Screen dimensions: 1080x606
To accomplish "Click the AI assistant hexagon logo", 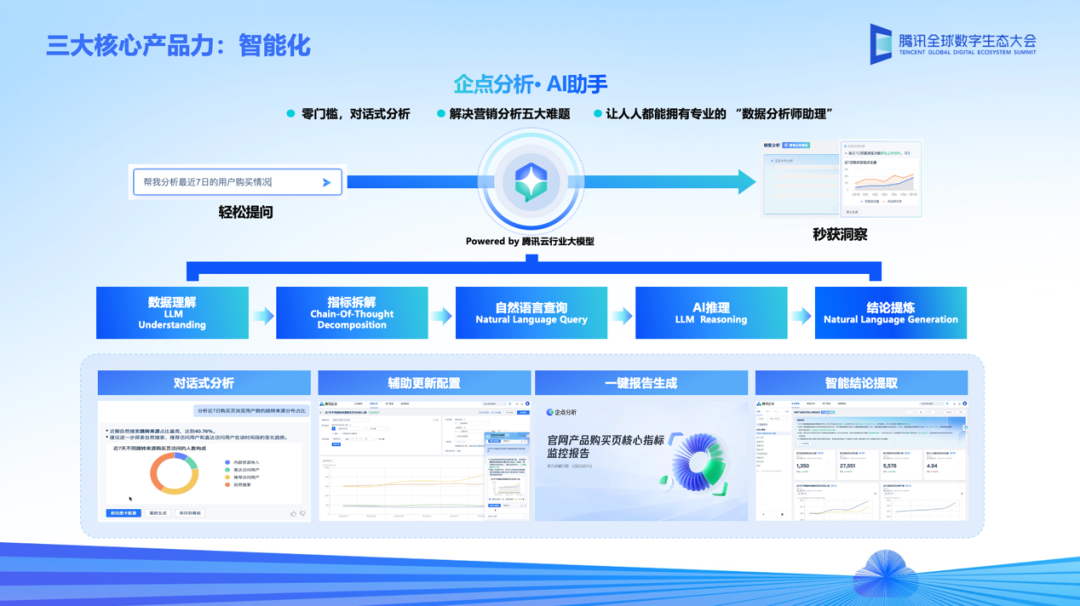I will pos(531,182).
